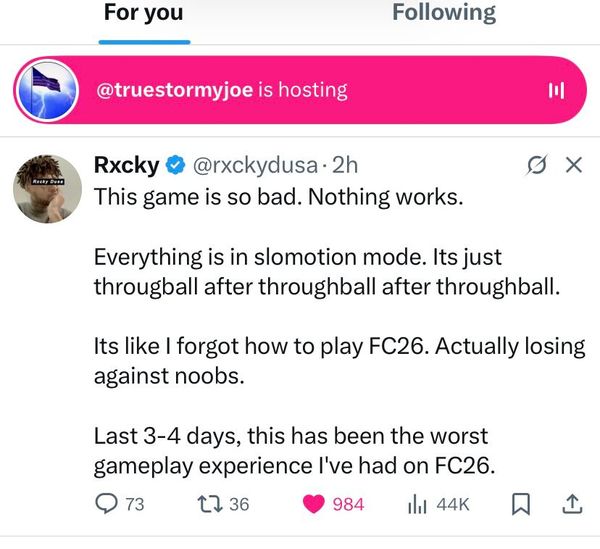Open replies via the comment bubble icon
The image size is (600, 549).
point(106,504)
